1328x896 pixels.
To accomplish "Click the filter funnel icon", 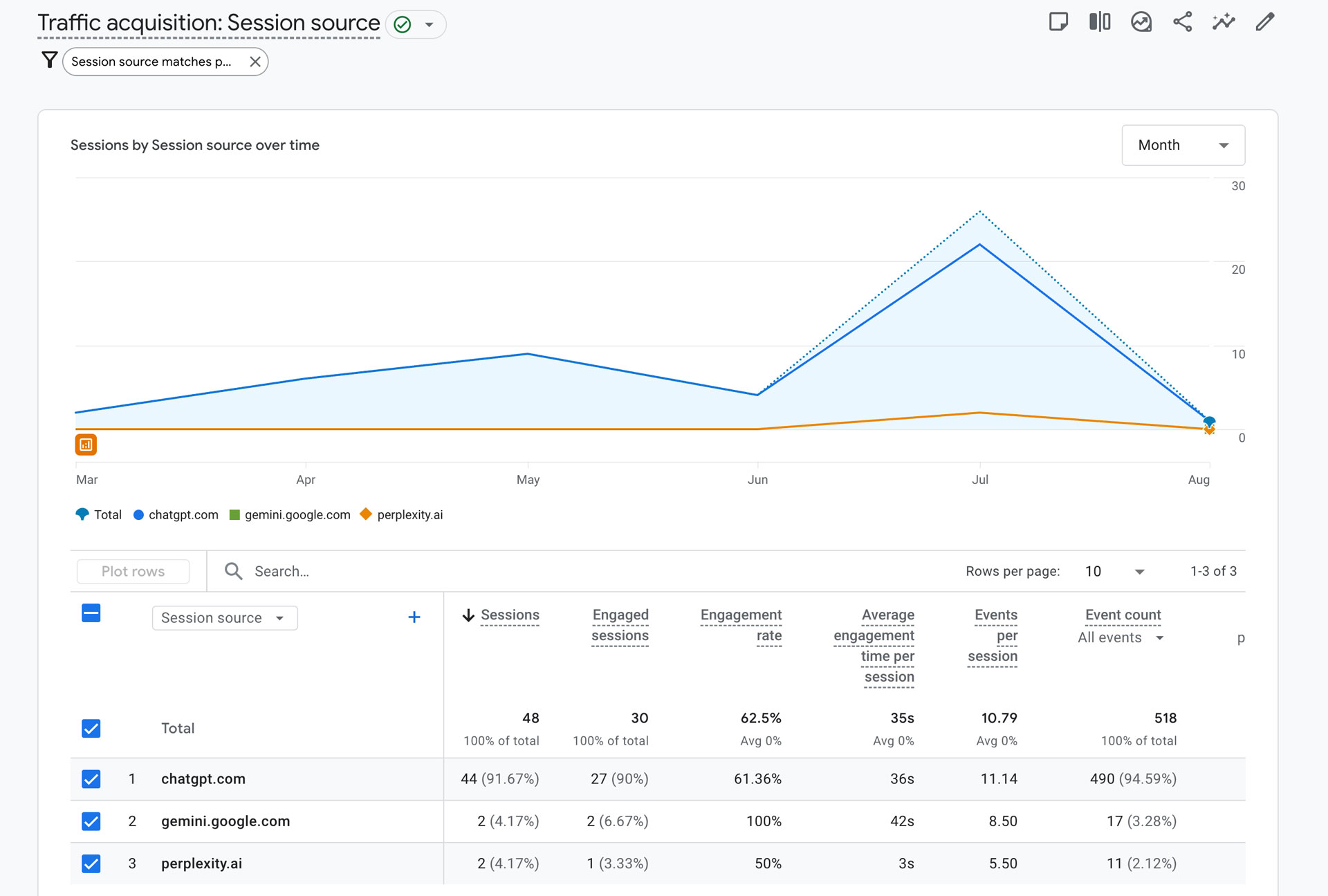I will tap(48, 60).
